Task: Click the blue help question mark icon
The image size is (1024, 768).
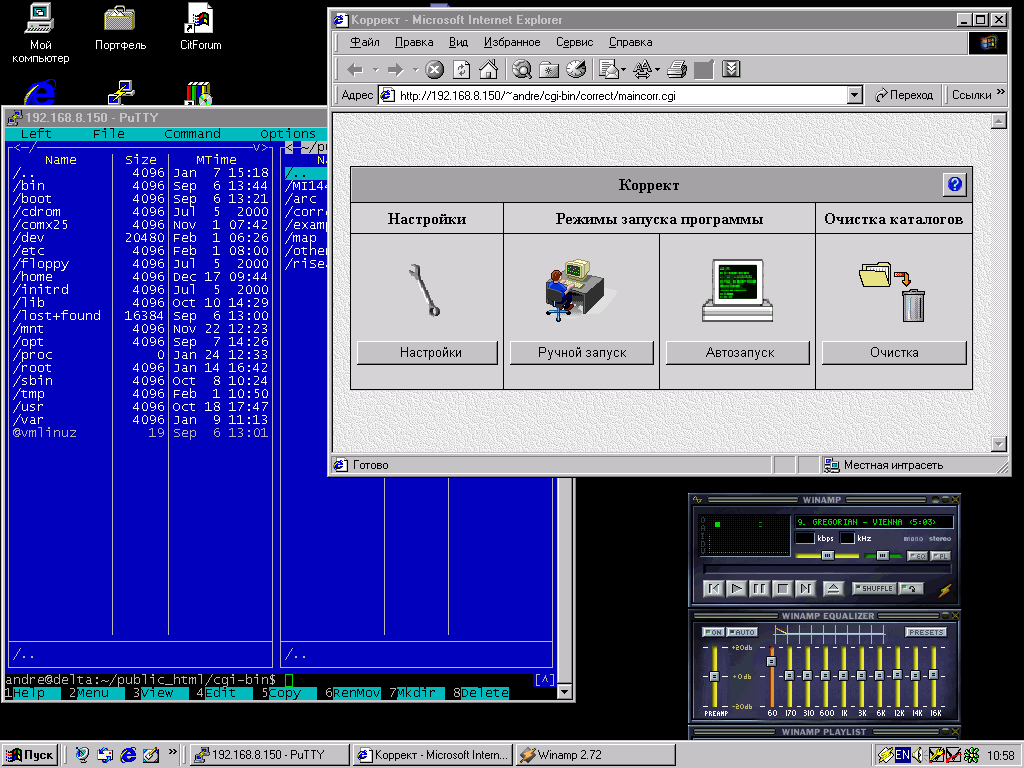Action: 954,184
